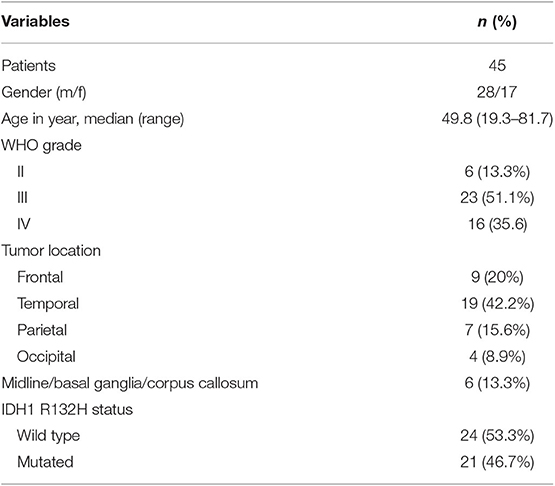Select the Patients row label
This screenshot has height=486, width=555.
(x=29, y=66)
